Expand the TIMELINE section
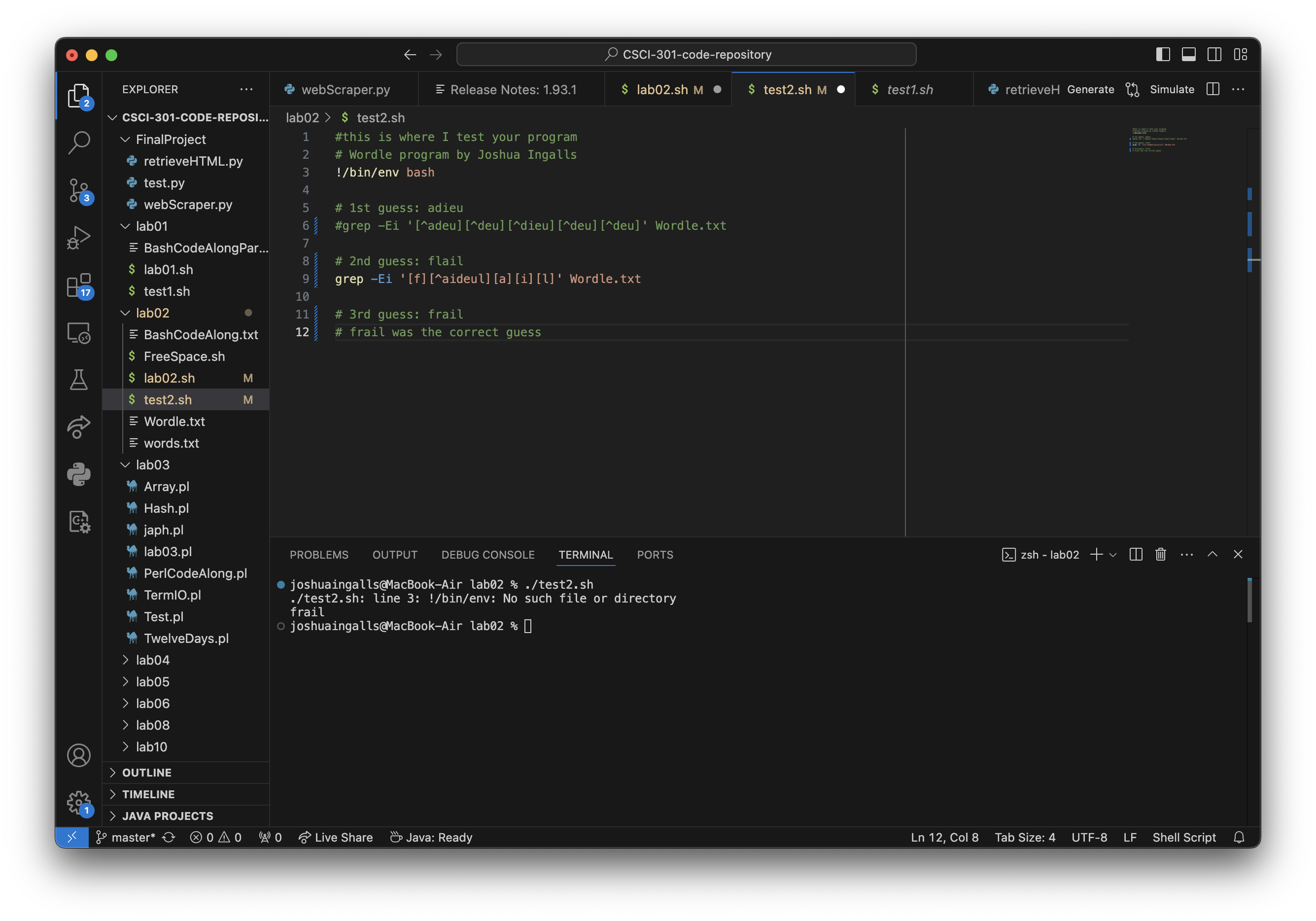Image resolution: width=1316 pixels, height=921 pixels. (x=186, y=794)
